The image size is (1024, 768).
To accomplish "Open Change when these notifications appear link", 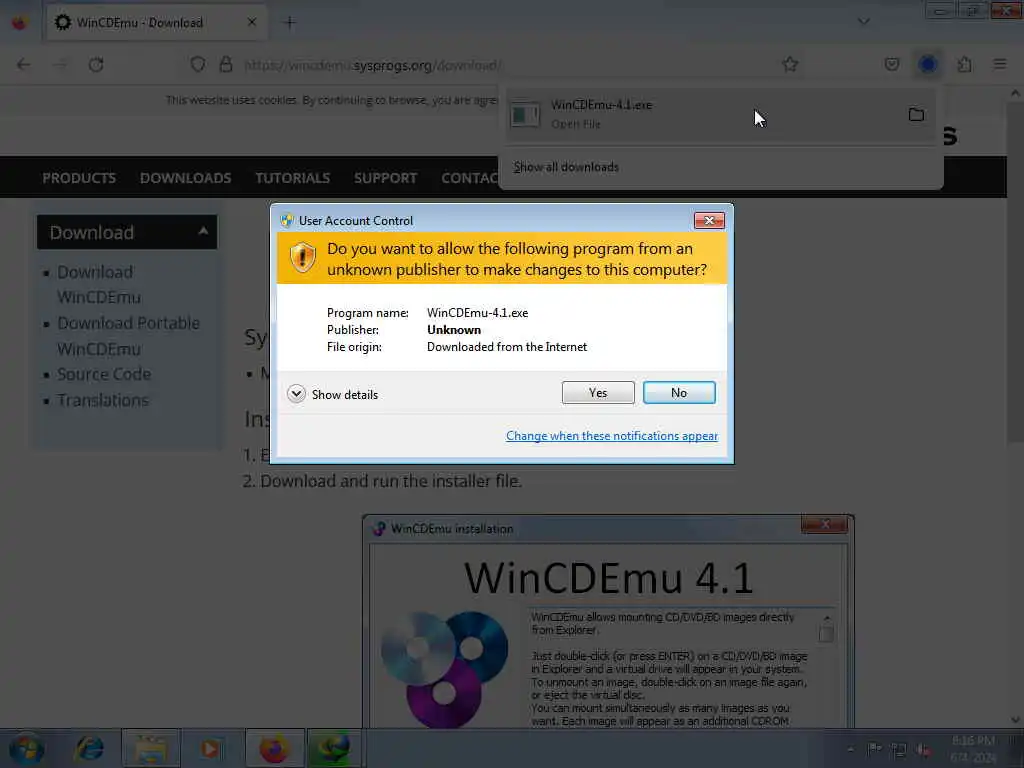I will (x=612, y=436).
